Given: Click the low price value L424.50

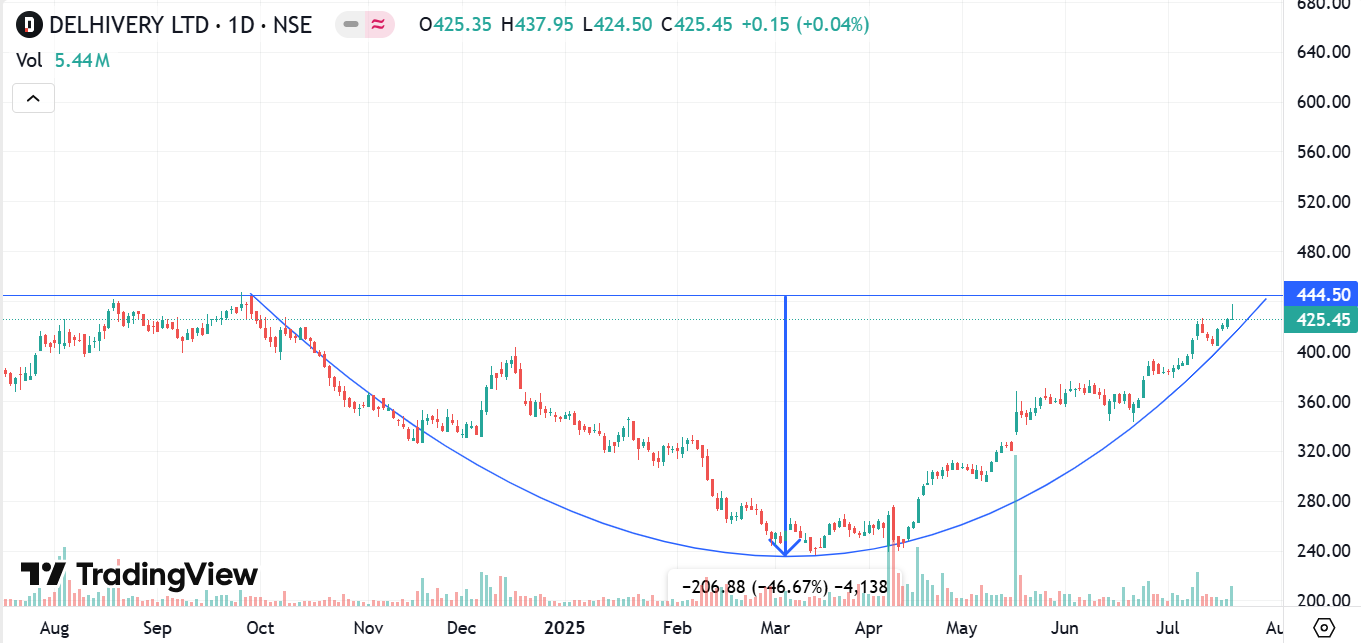Looking at the screenshot, I should coord(618,25).
